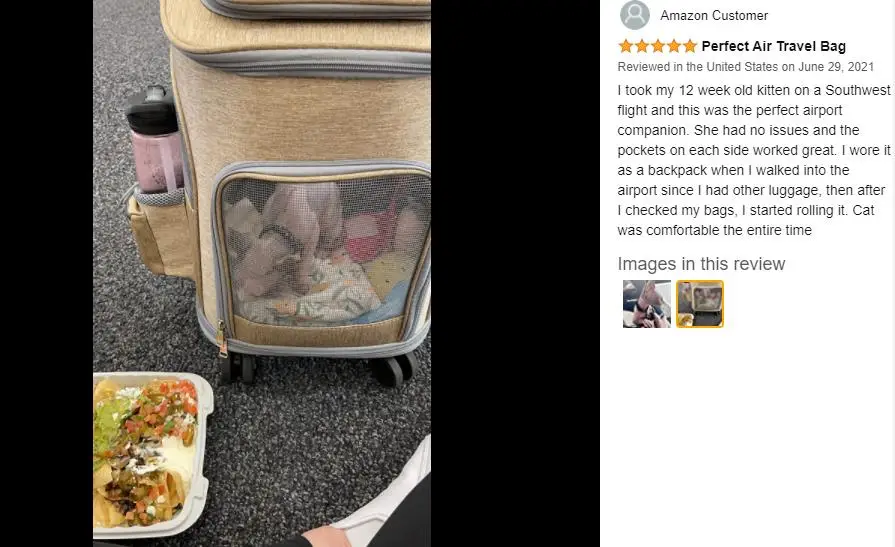
Task: Select the second rating star
Action: tap(642, 46)
